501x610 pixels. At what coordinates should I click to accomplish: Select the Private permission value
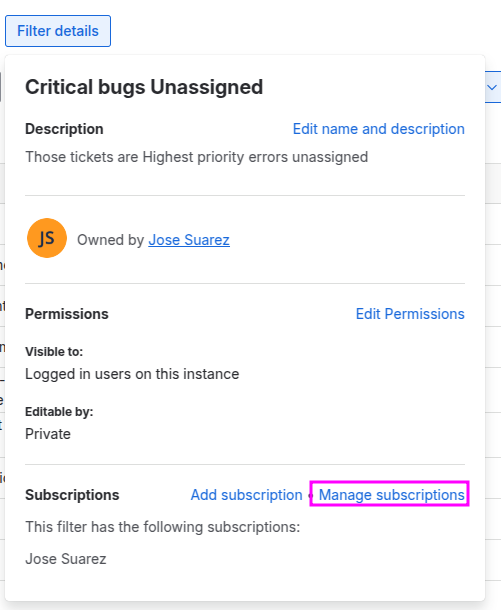pos(48,434)
